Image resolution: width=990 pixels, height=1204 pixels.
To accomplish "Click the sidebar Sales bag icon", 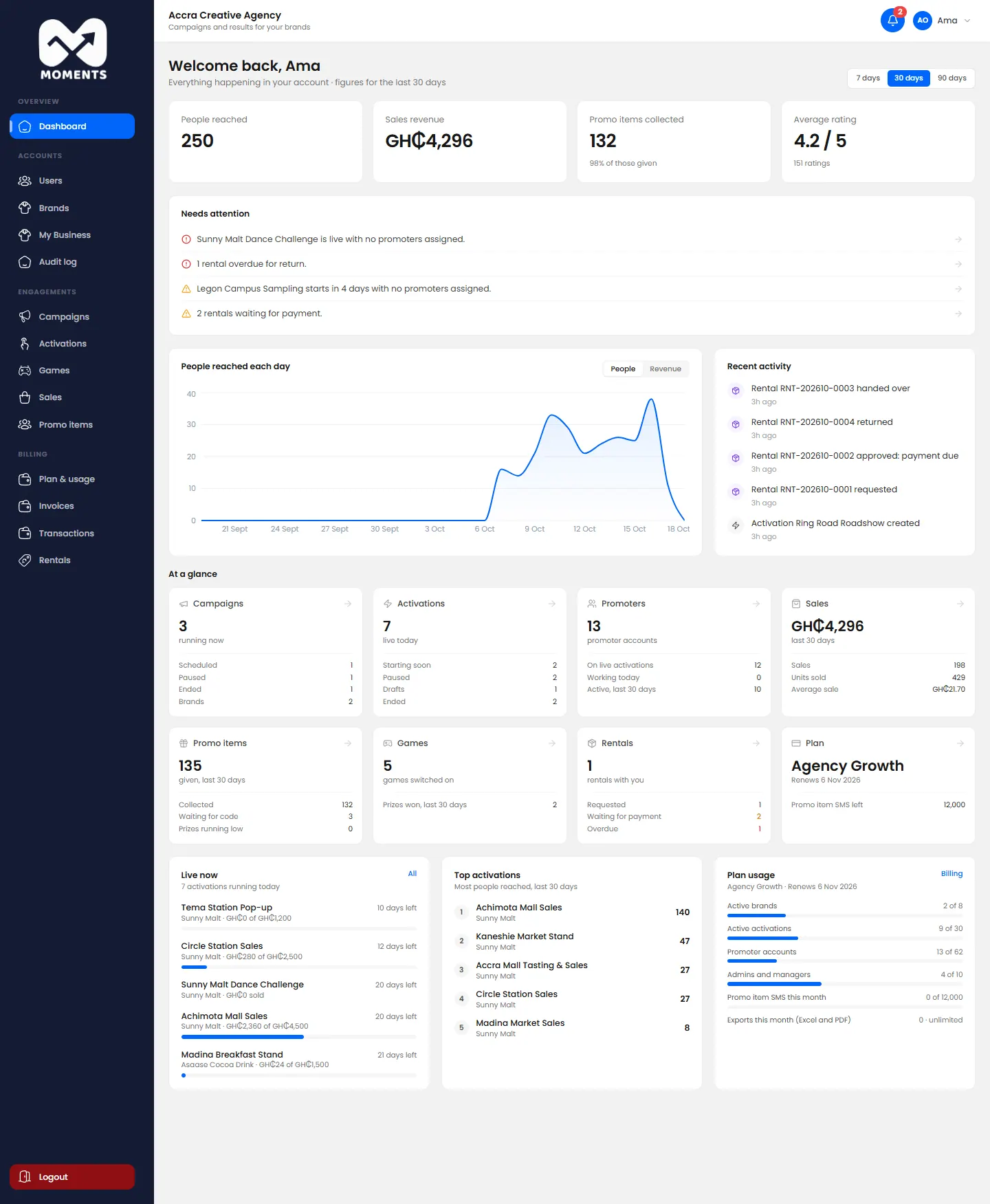I will (25, 397).
